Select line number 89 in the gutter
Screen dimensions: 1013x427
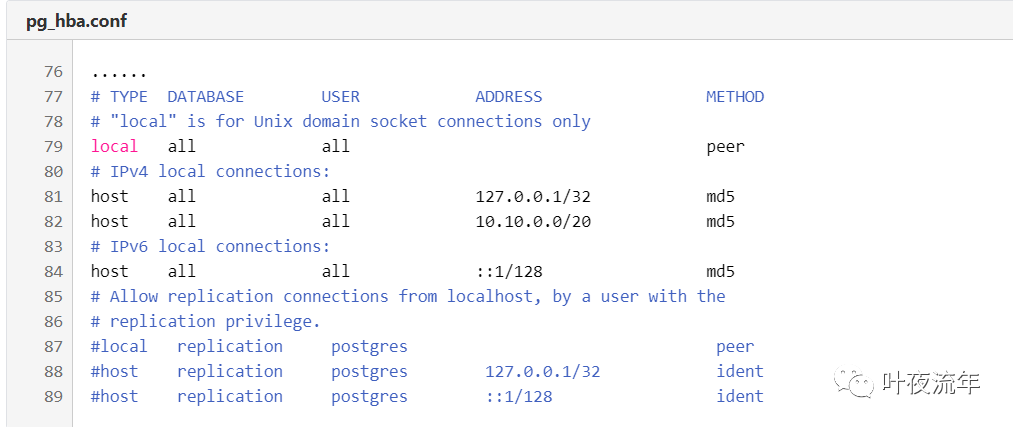tap(53, 397)
